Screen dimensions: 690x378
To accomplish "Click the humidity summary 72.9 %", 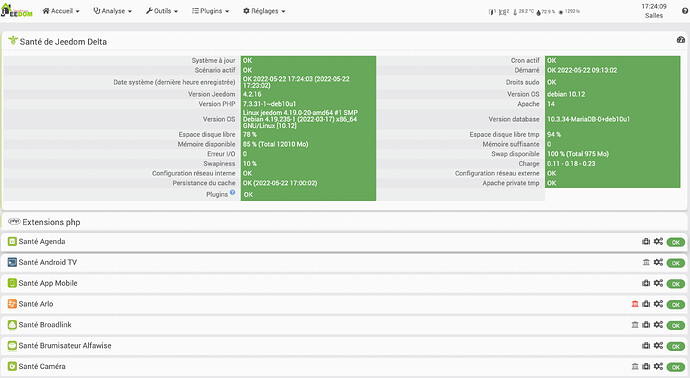I will point(546,12).
